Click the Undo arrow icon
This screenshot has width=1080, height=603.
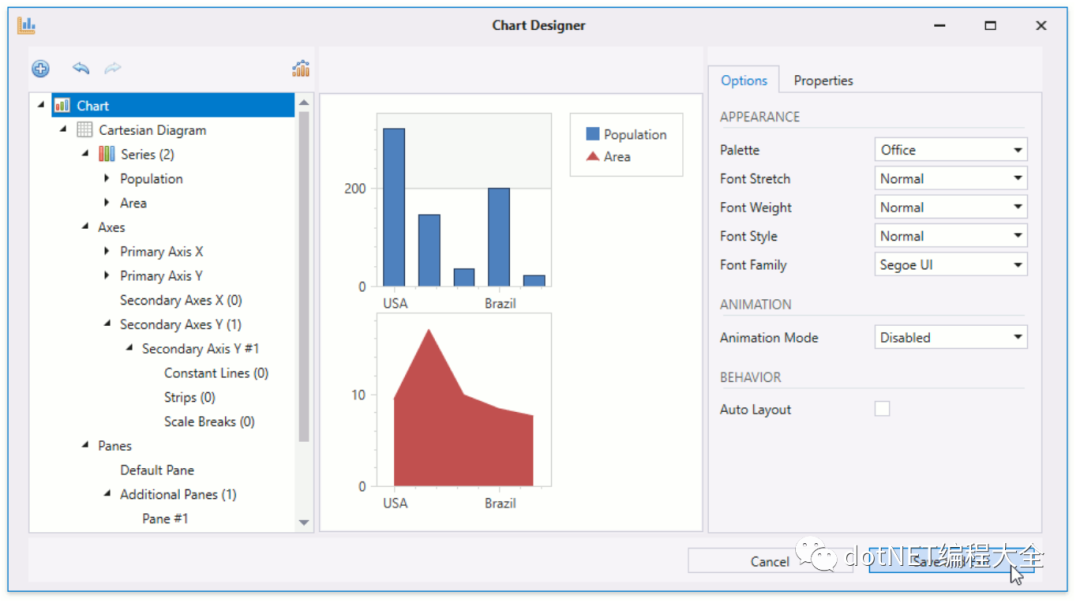tap(81, 68)
